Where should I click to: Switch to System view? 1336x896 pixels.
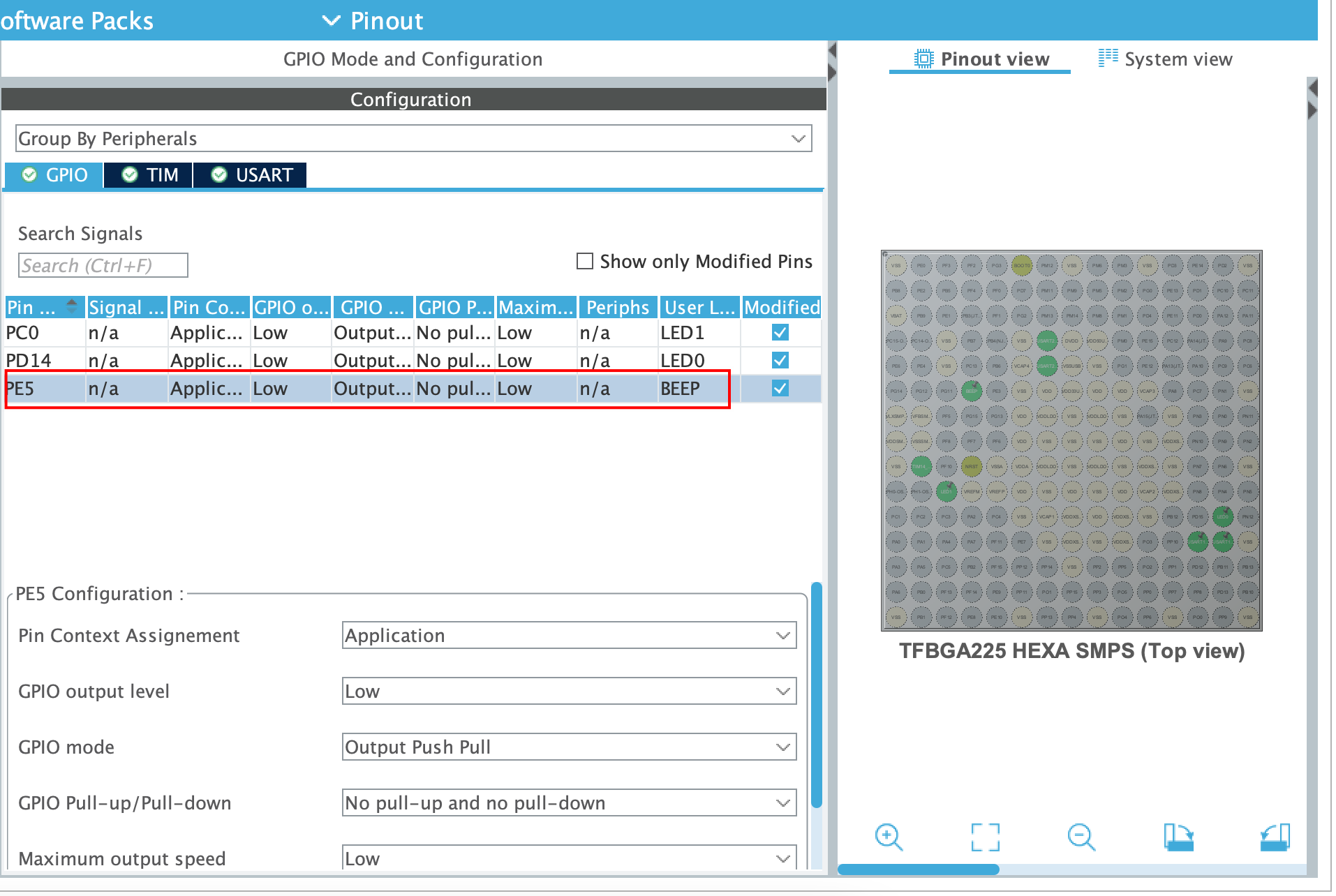(1165, 59)
